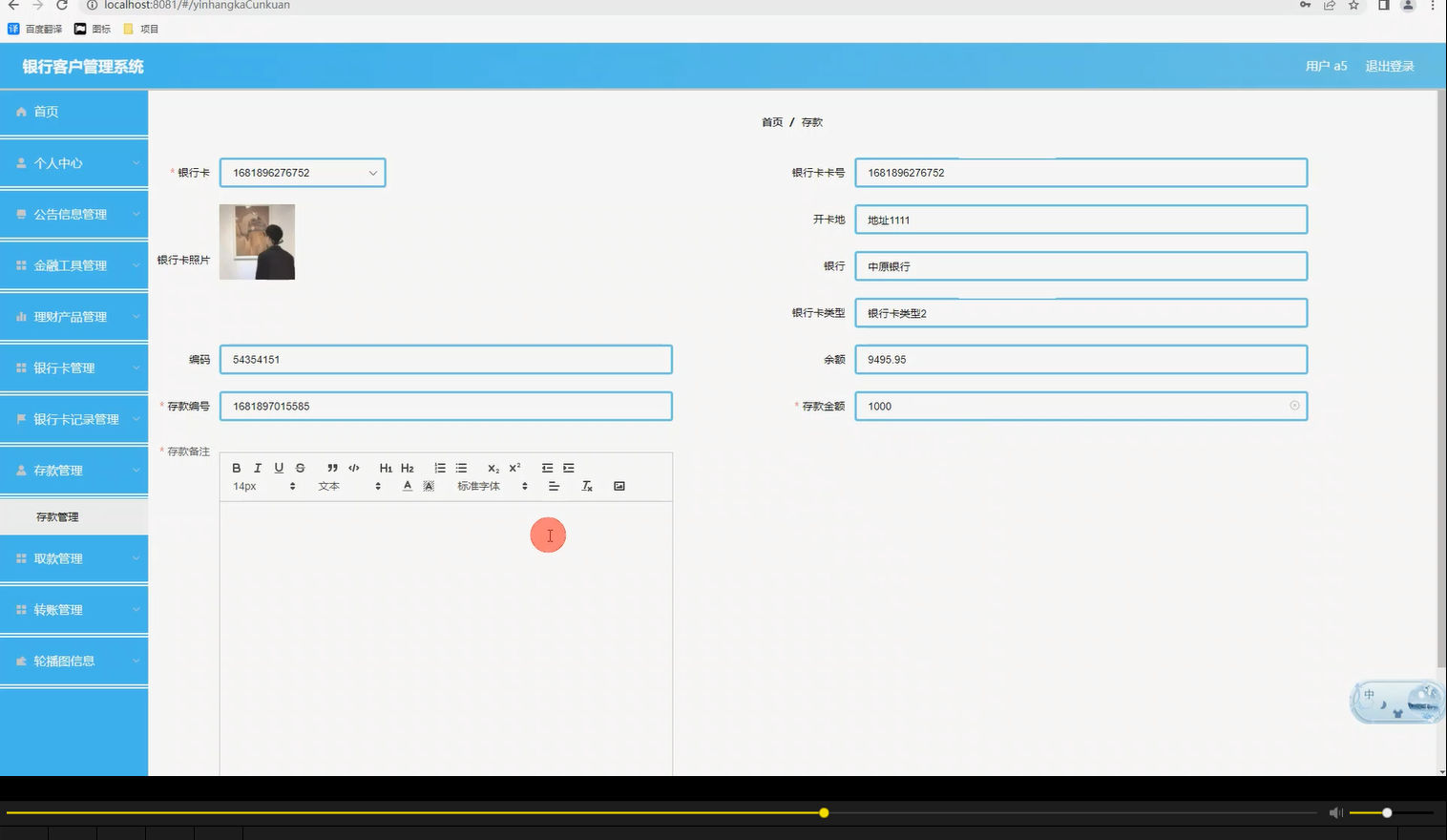Insert ordered numbered list

tap(440, 468)
